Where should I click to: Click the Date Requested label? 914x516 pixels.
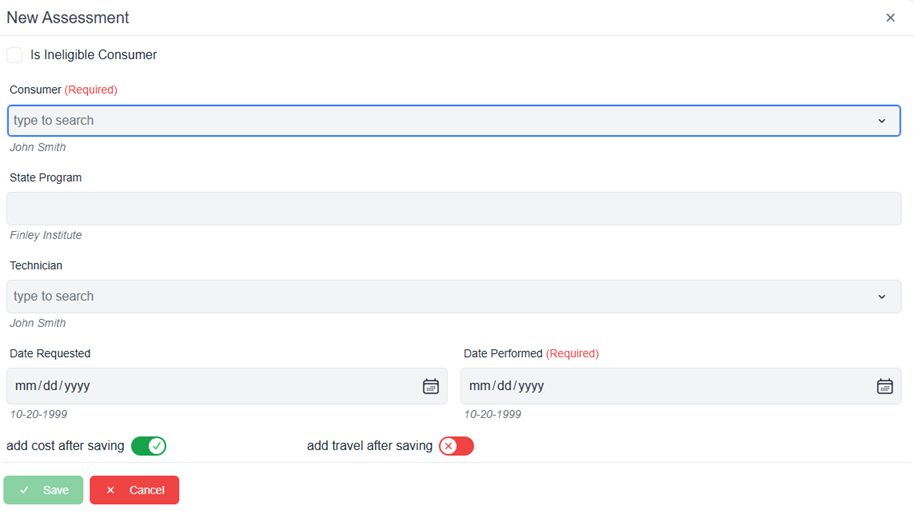(x=50, y=353)
